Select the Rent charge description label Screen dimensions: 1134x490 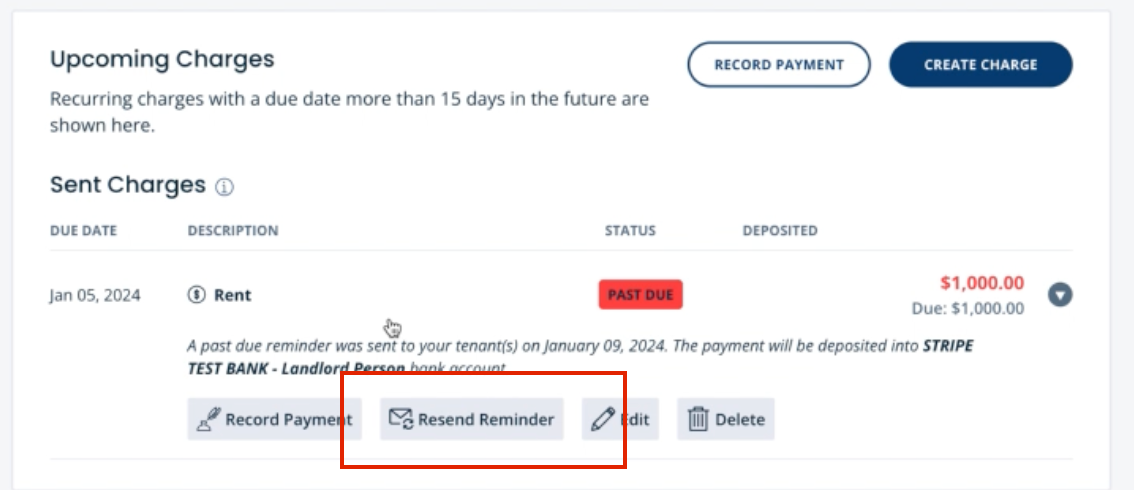coord(233,295)
